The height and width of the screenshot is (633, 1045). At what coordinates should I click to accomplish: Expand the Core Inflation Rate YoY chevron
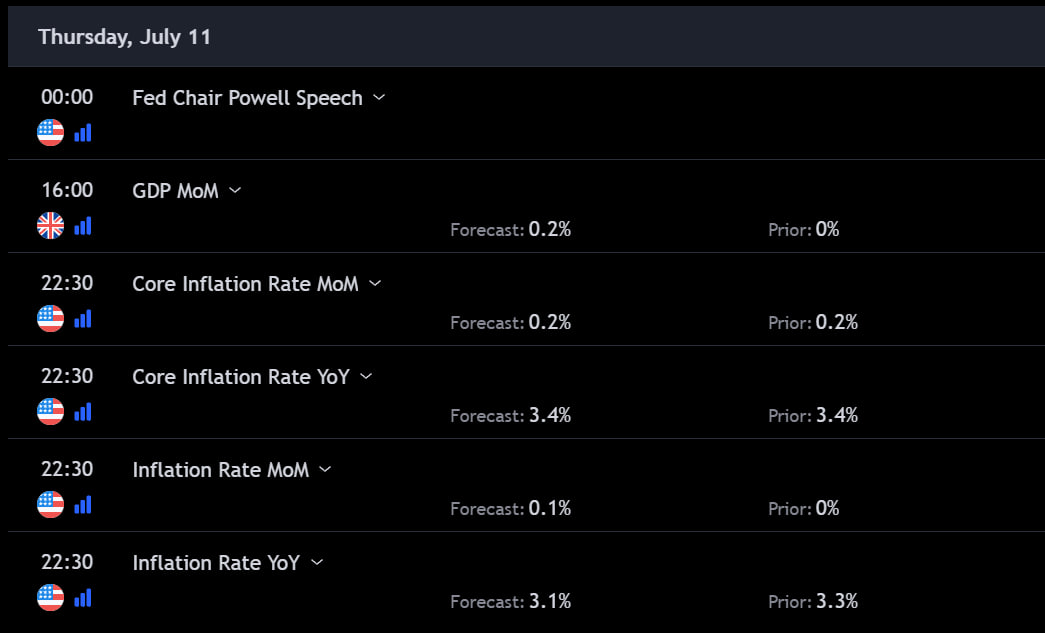click(x=366, y=376)
